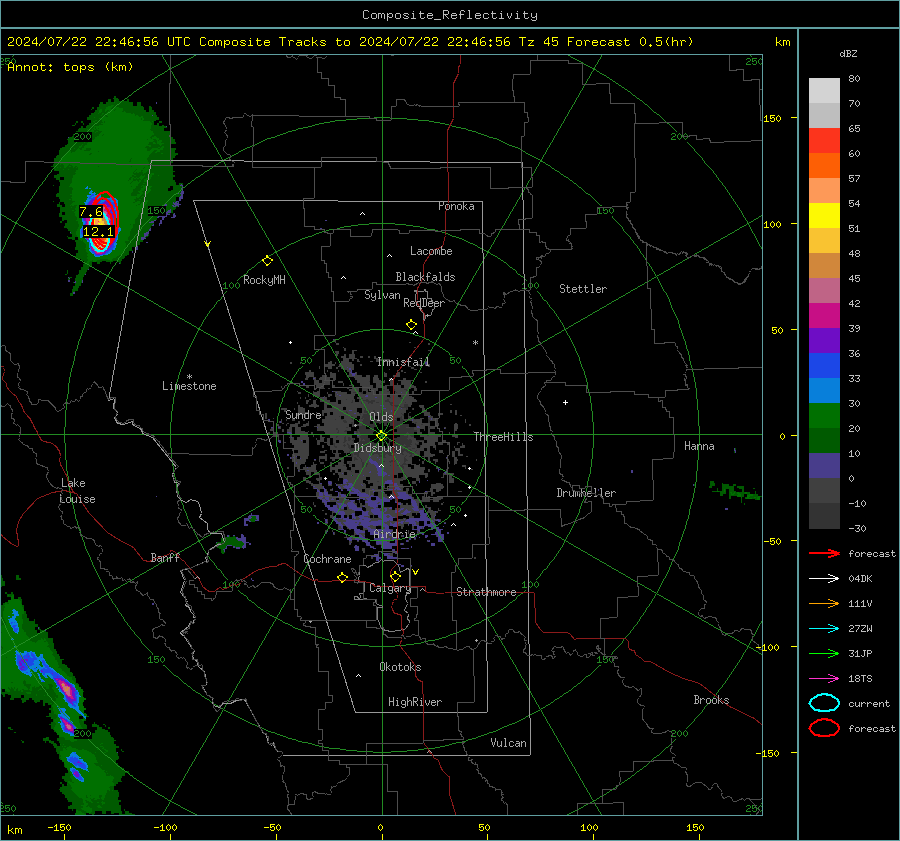Click the yellow diamond marker south of Cochrane

(342, 578)
